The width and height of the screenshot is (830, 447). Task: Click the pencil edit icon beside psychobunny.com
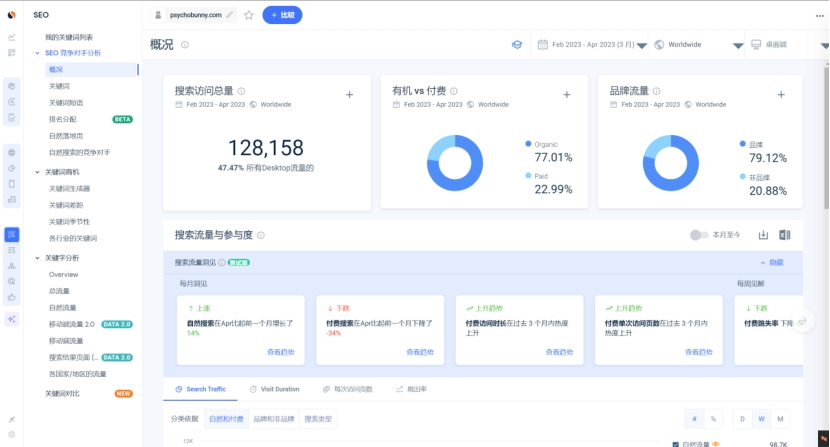click(x=231, y=15)
